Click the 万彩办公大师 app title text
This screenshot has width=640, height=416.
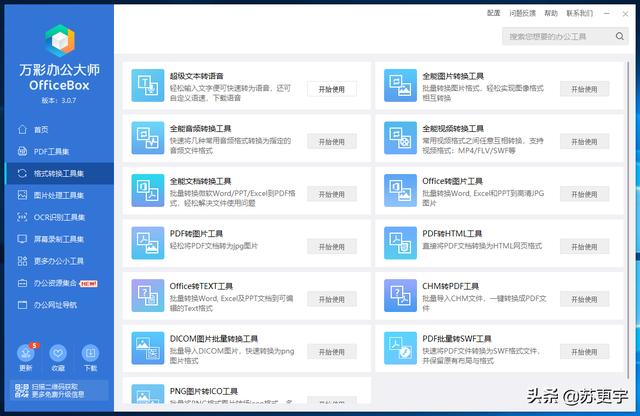tap(60, 70)
